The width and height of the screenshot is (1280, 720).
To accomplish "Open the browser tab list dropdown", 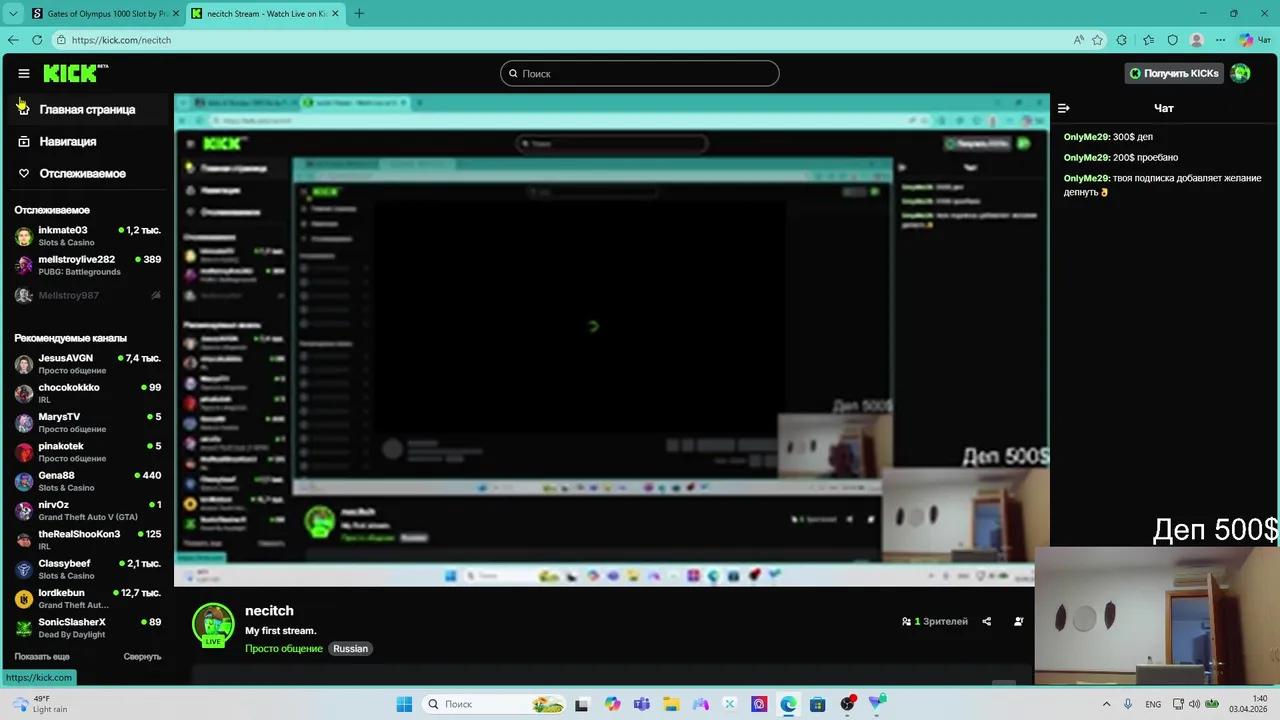I will [13, 13].
